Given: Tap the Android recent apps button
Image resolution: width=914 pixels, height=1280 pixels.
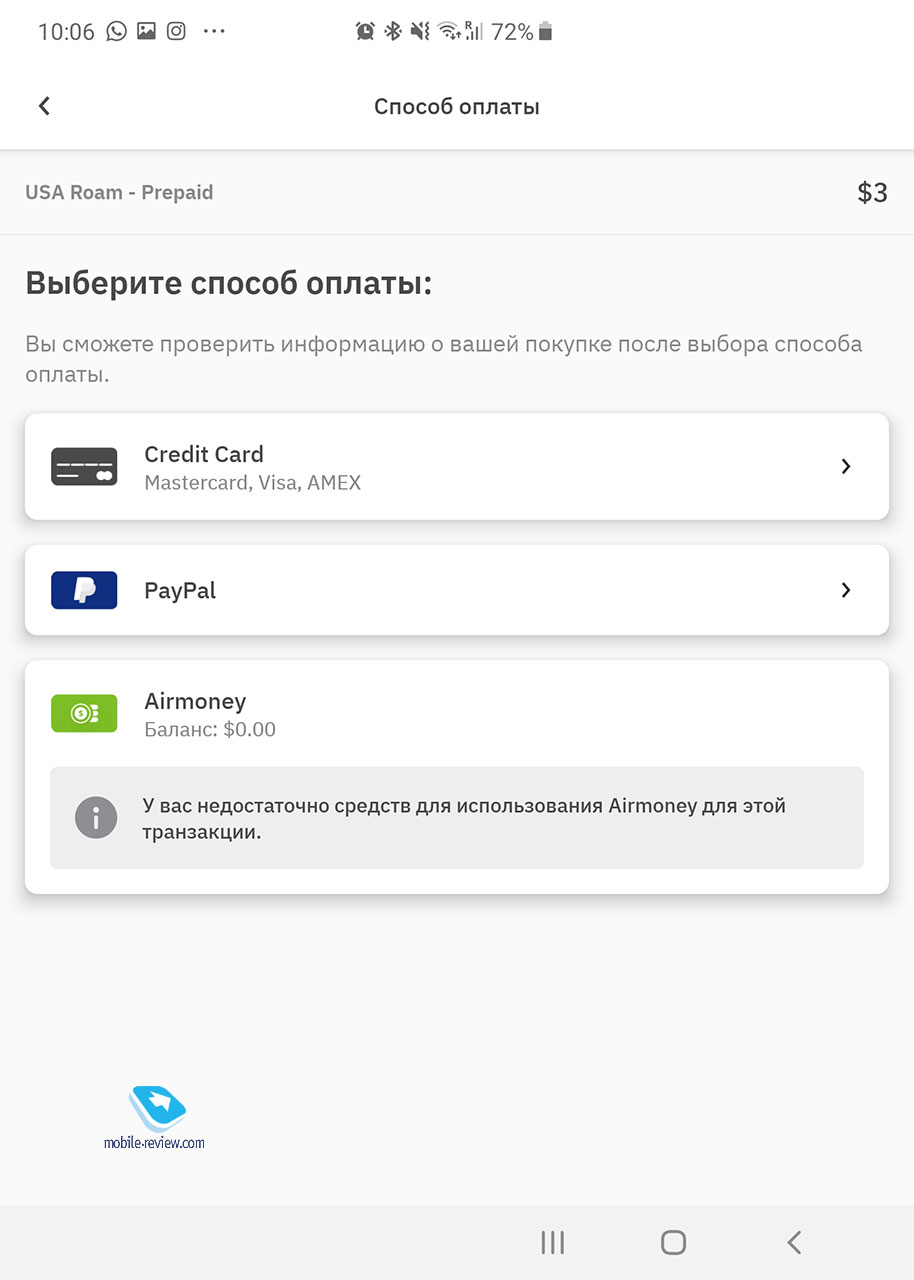Looking at the screenshot, I should [552, 1242].
